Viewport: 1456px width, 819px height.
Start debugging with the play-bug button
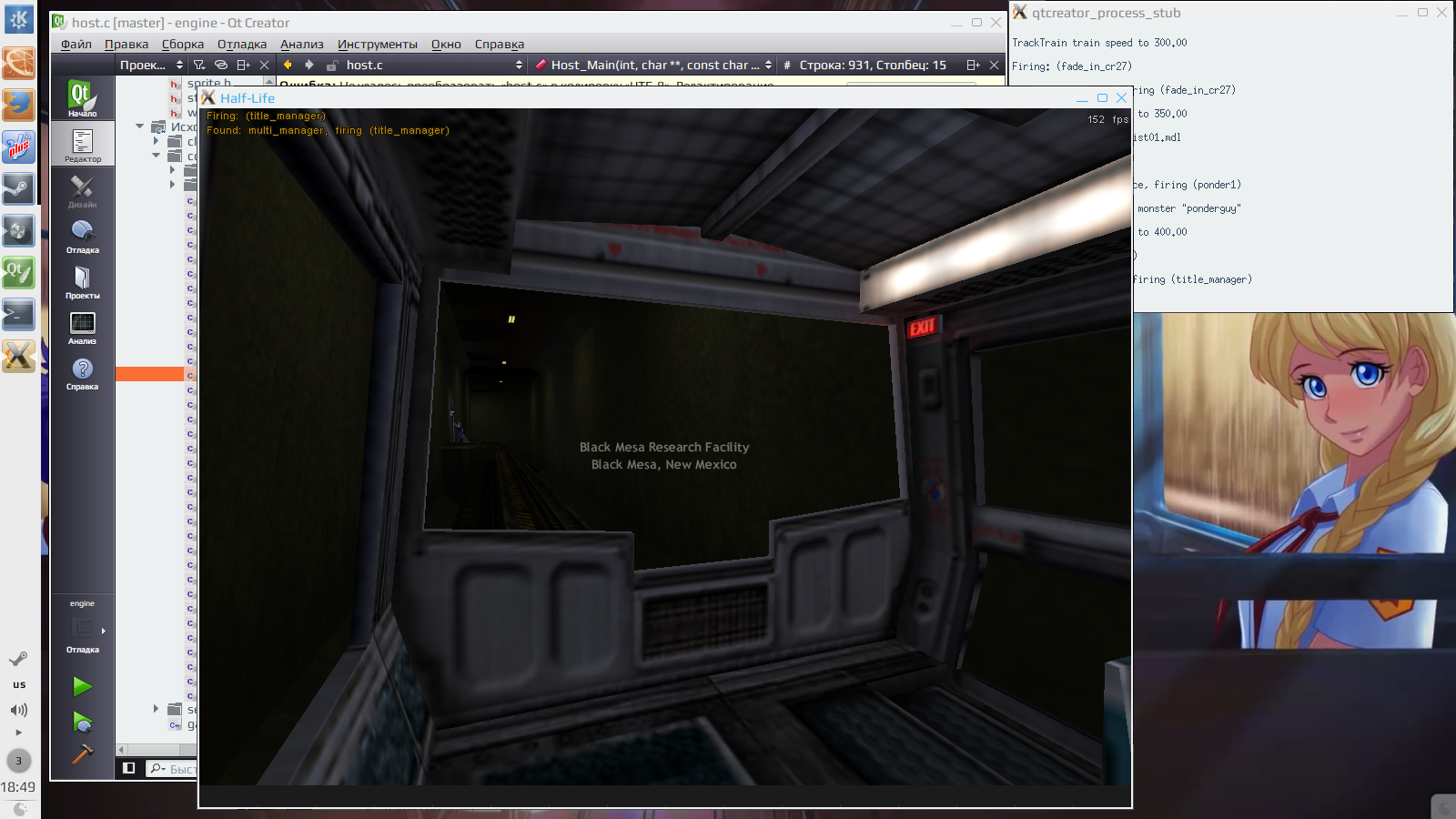click(82, 723)
